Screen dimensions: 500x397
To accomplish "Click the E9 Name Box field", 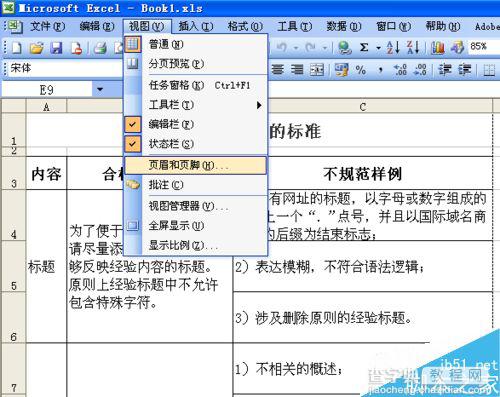I will 47,90.
